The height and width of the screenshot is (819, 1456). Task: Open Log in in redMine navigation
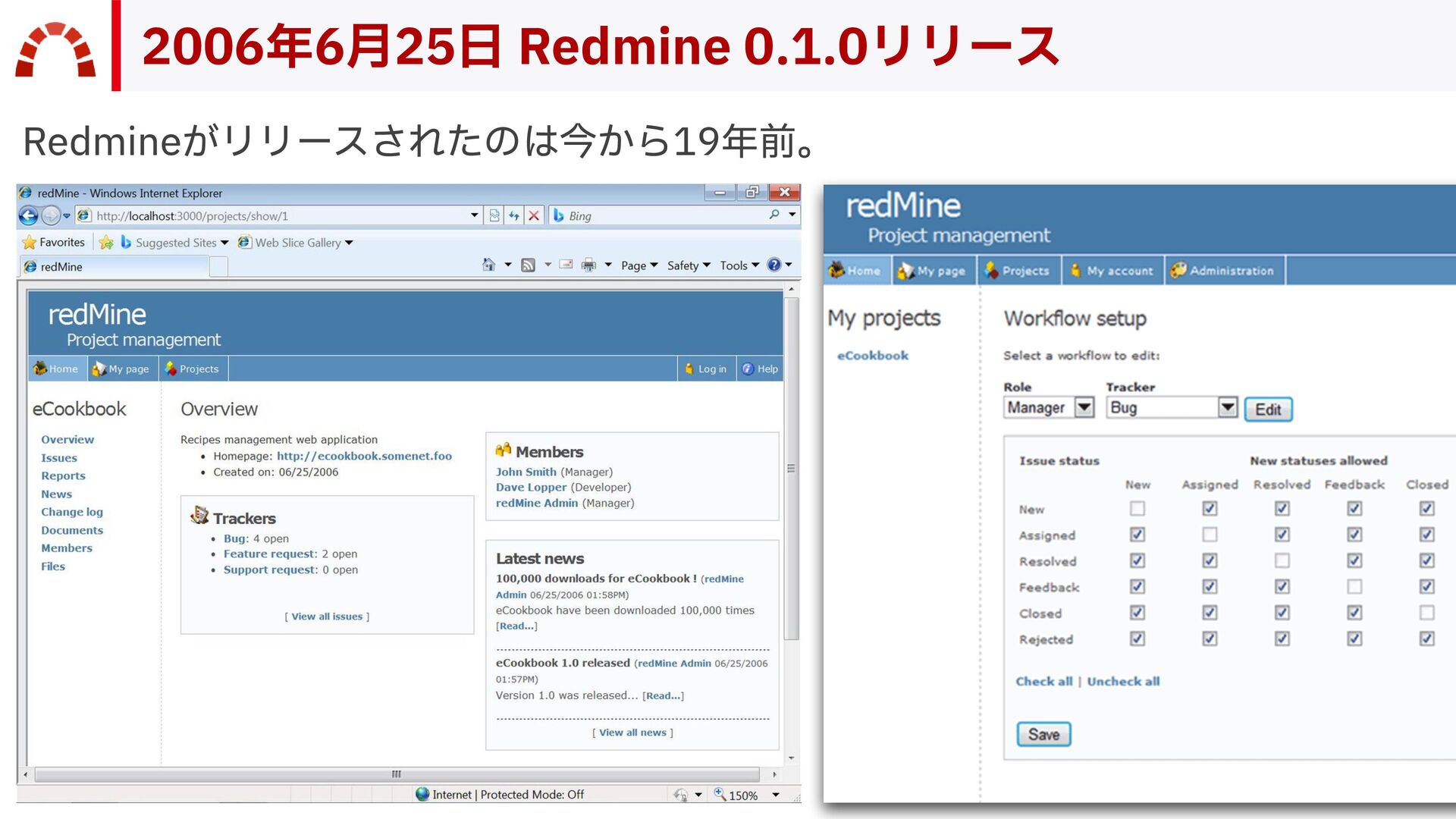pyautogui.click(x=705, y=369)
